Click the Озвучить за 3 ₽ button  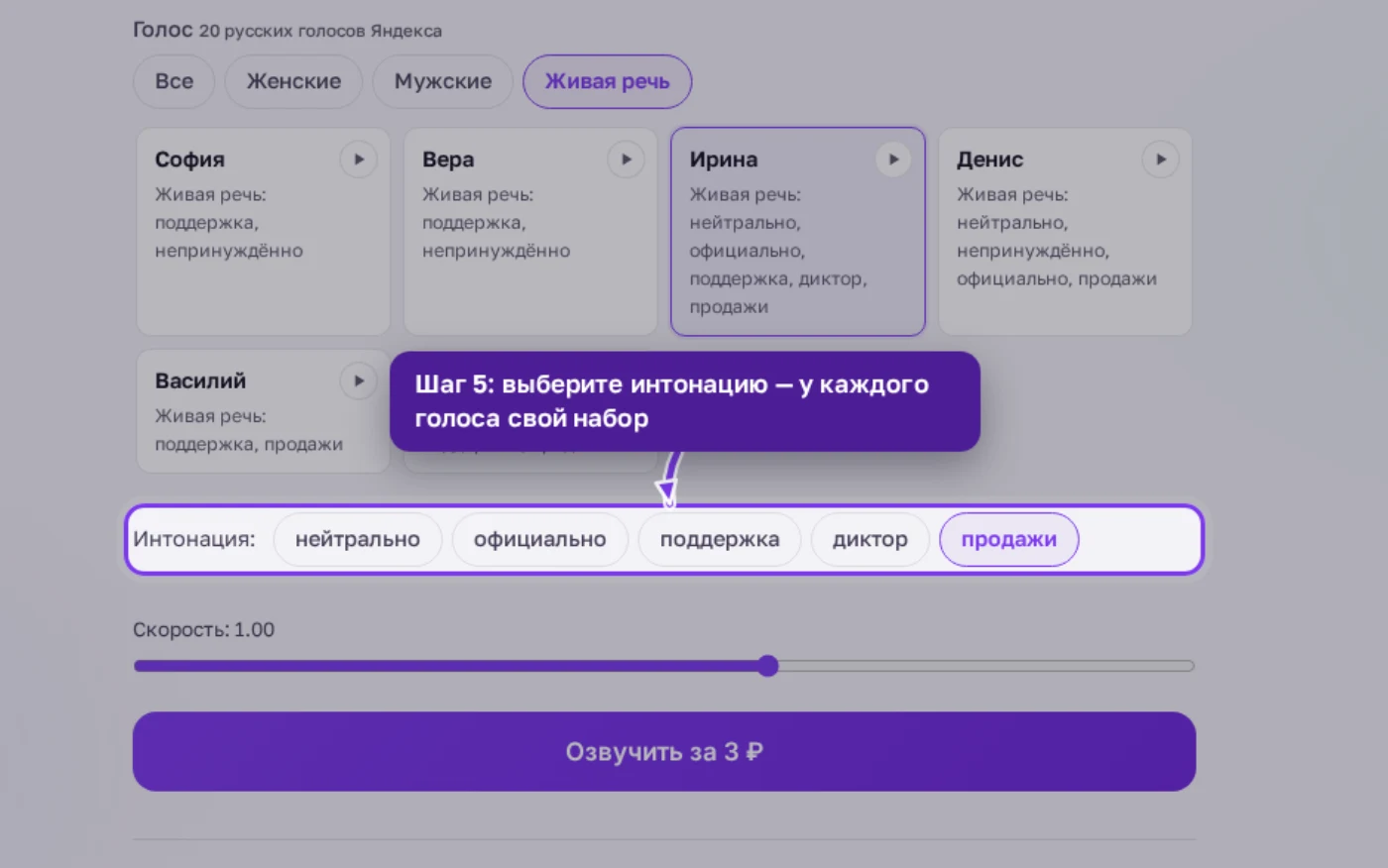point(664,752)
